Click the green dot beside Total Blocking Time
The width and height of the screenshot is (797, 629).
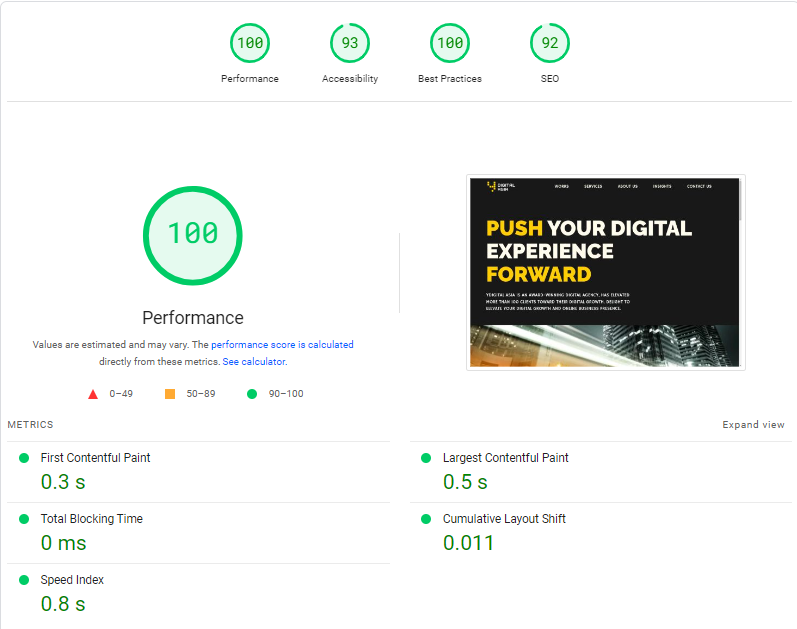point(24,519)
